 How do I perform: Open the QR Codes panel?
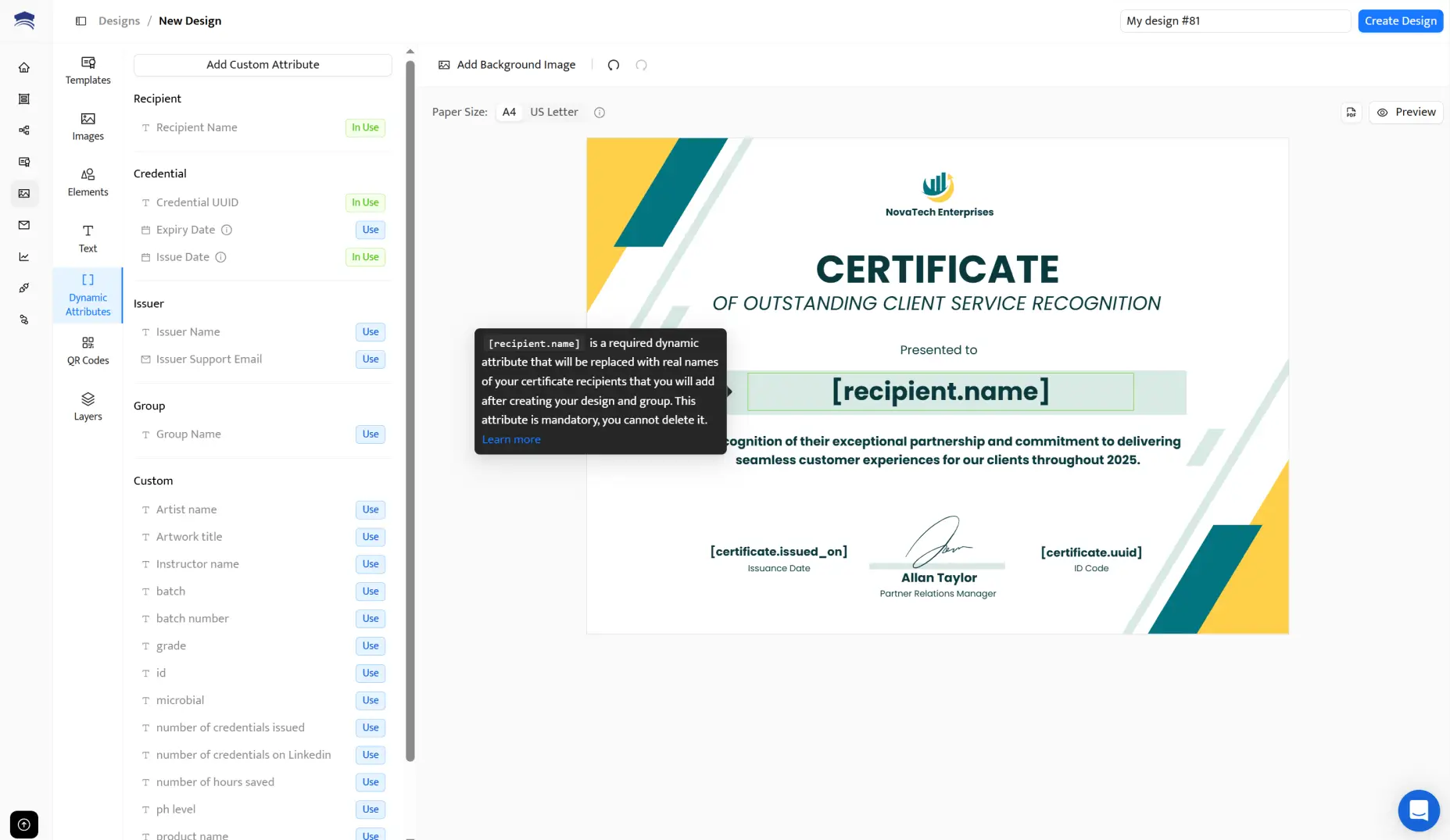pyautogui.click(x=88, y=351)
